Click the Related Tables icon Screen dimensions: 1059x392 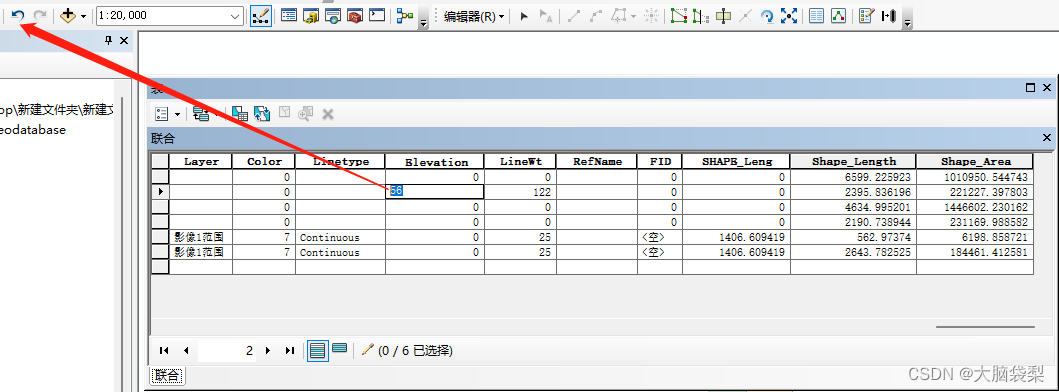[x=201, y=114]
